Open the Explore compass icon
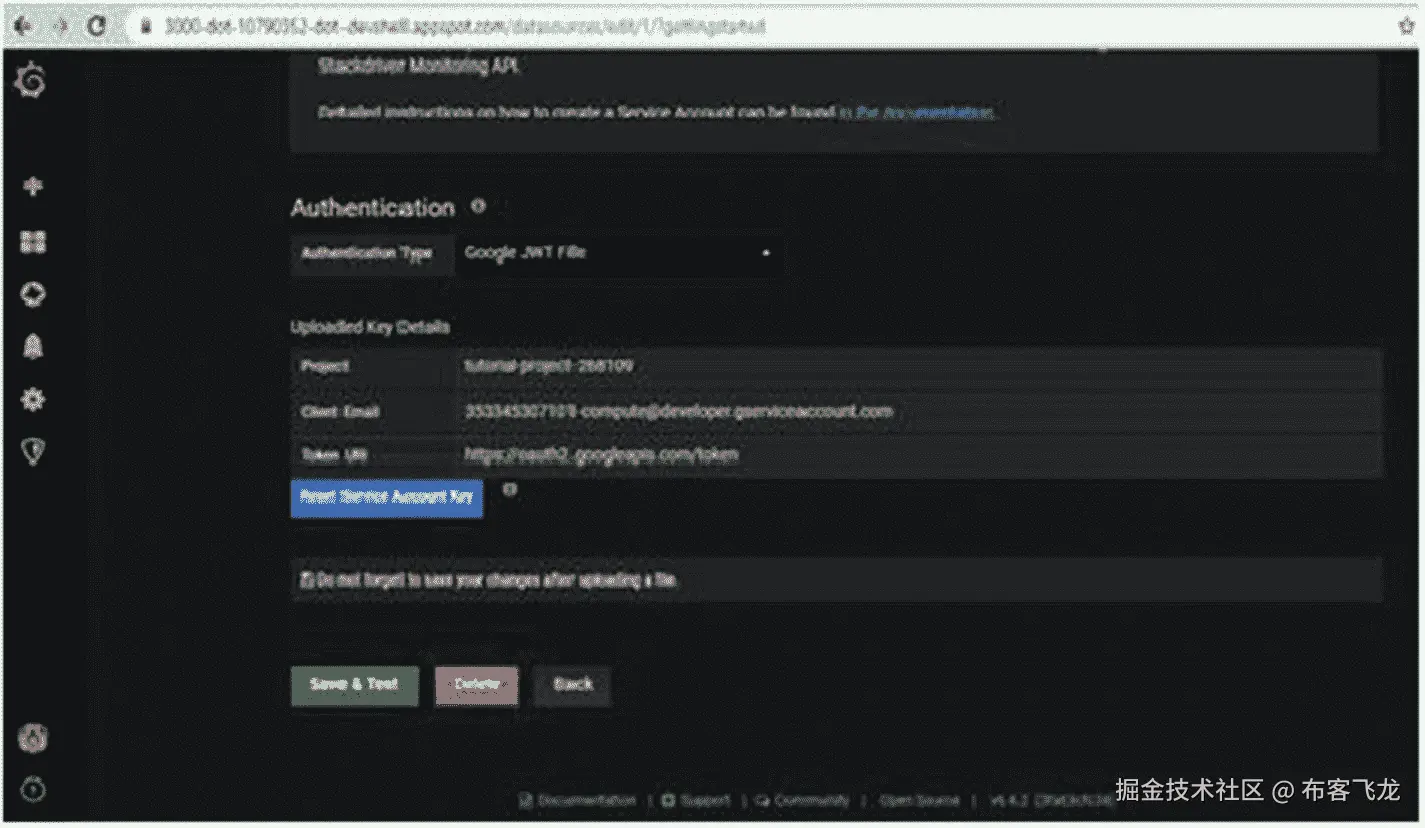 coord(33,294)
